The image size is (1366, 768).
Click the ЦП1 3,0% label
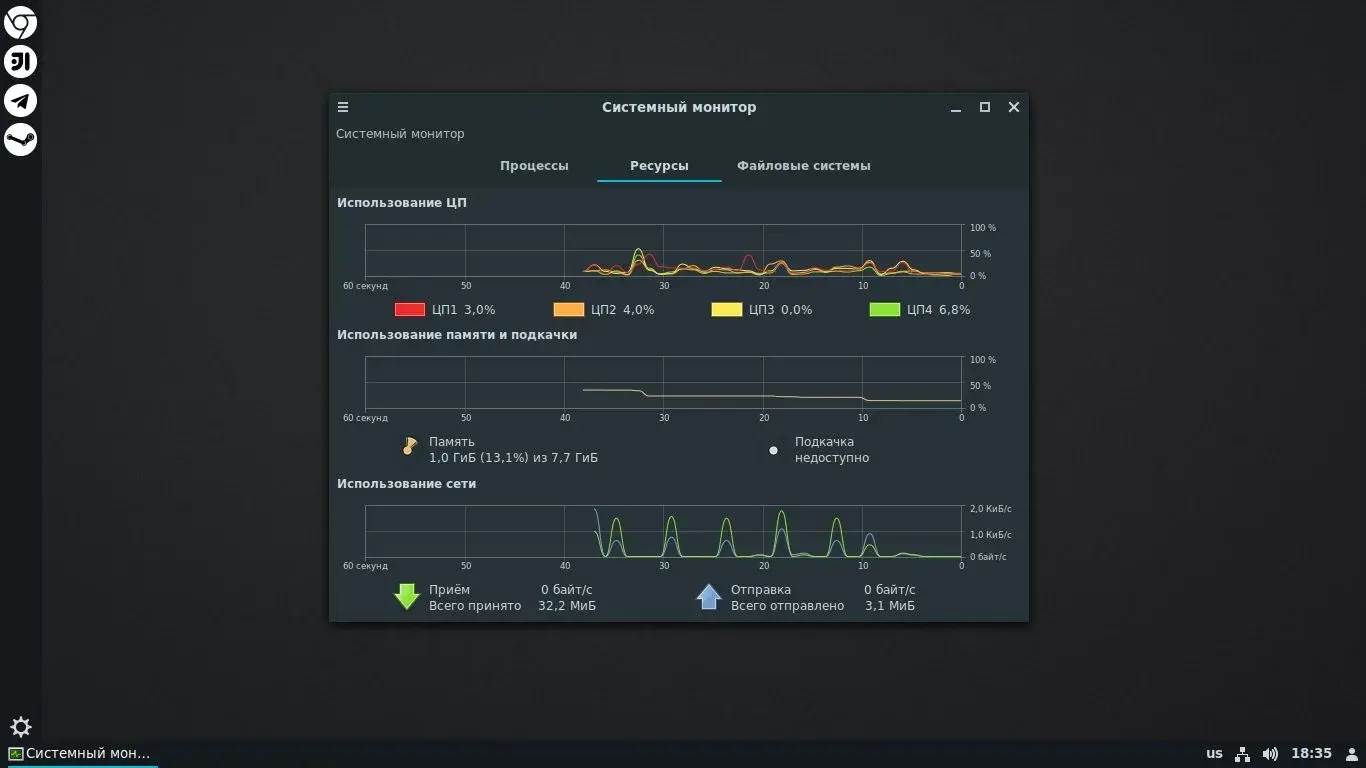coord(464,310)
